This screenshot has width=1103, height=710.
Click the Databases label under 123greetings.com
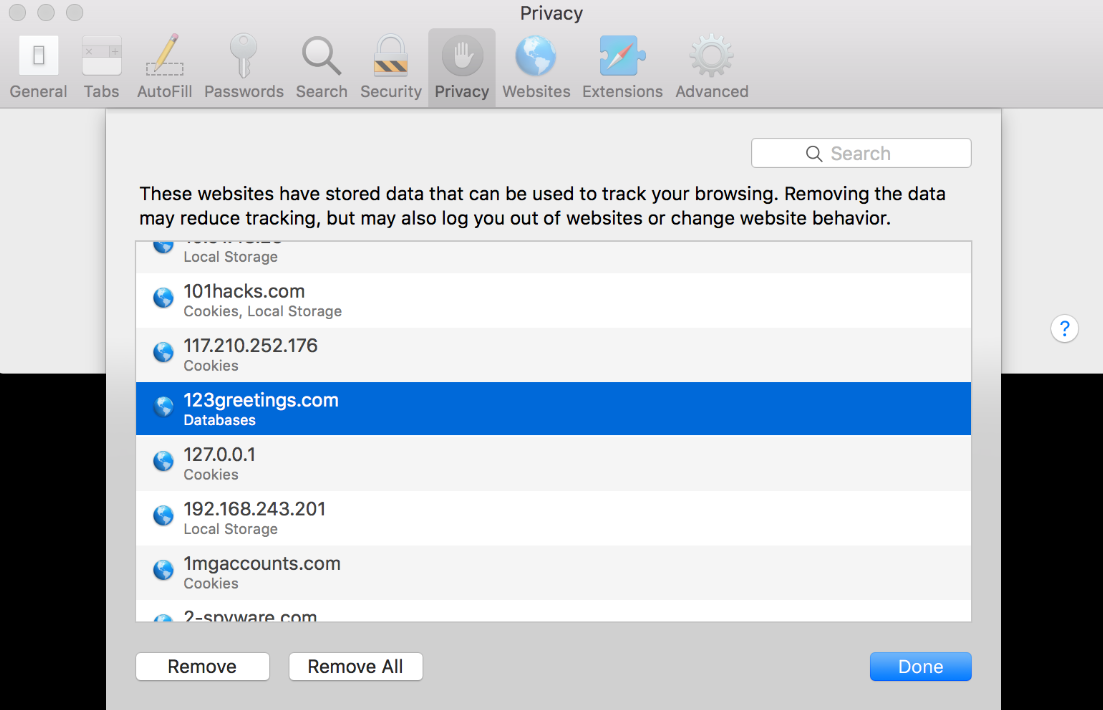[x=219, y=420]
